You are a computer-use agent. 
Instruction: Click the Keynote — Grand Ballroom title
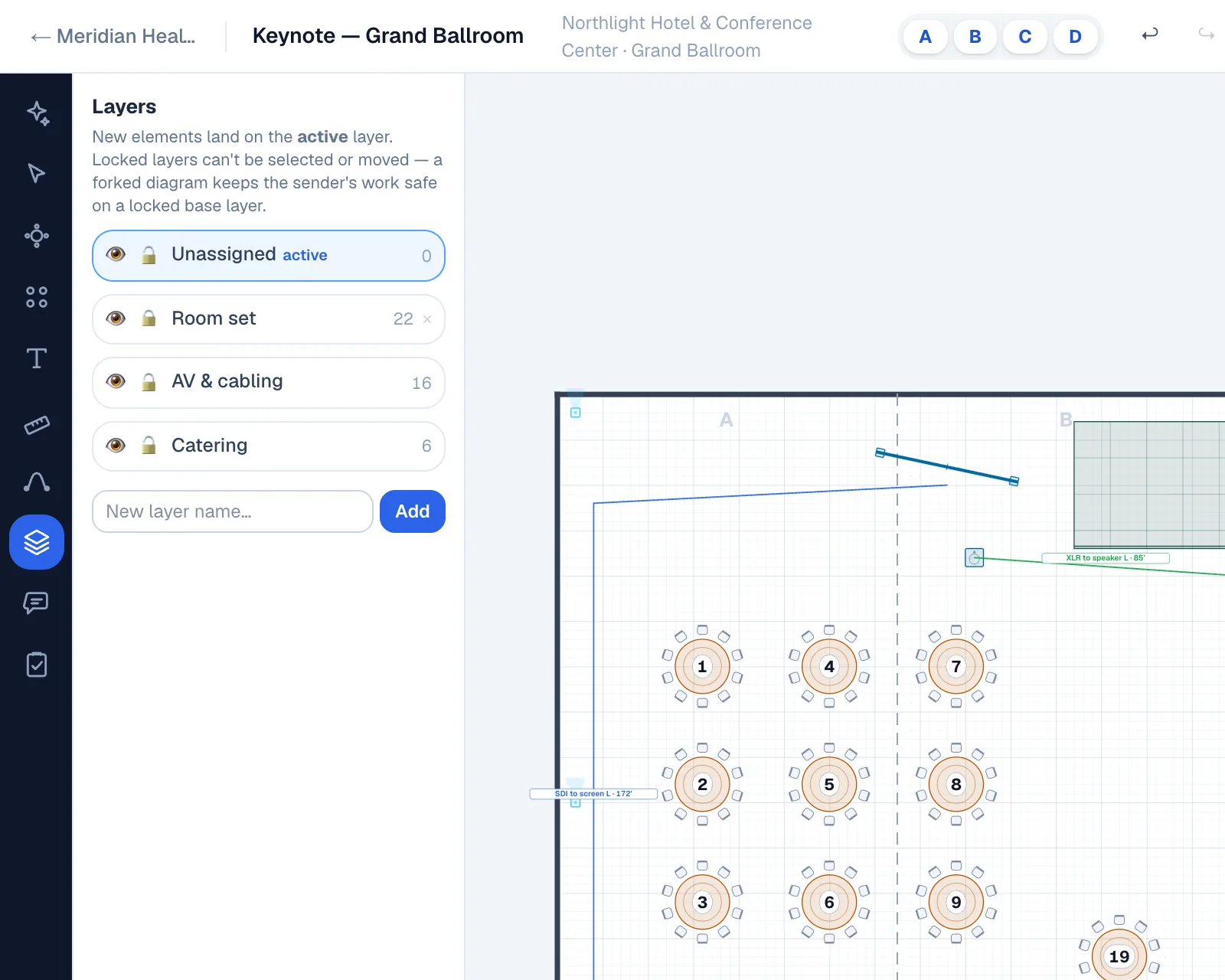[x=387, y=36]
